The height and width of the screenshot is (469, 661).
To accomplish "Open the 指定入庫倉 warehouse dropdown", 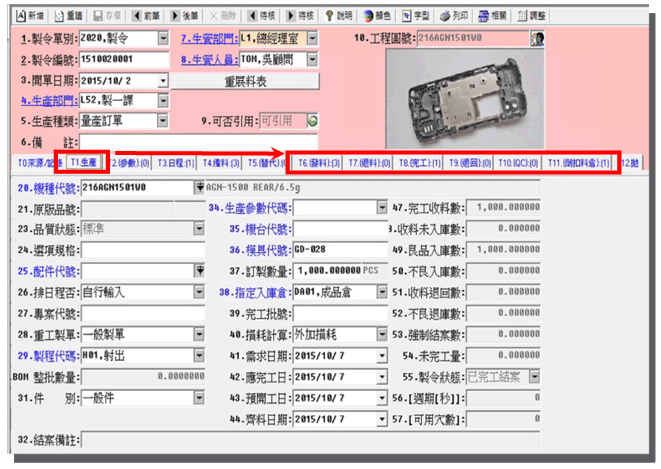I will pos(382,294).
